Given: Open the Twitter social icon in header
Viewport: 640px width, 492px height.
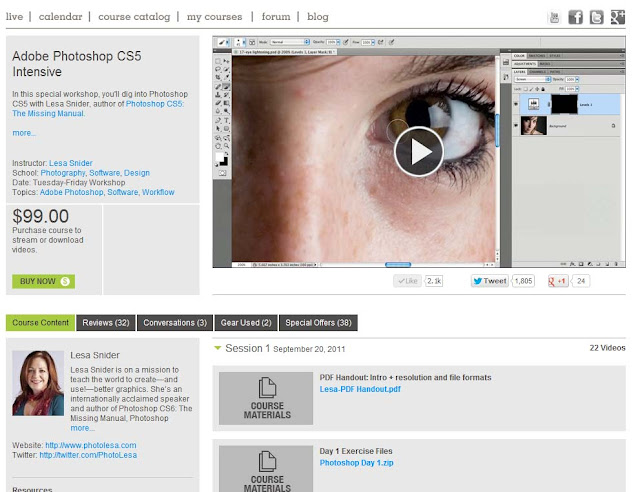Looking at the screenshot, I should click(x=596, y=17).
